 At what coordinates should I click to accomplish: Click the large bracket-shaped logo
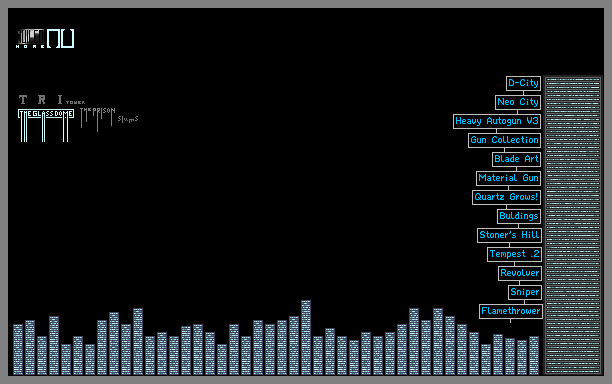coord(60,38)
